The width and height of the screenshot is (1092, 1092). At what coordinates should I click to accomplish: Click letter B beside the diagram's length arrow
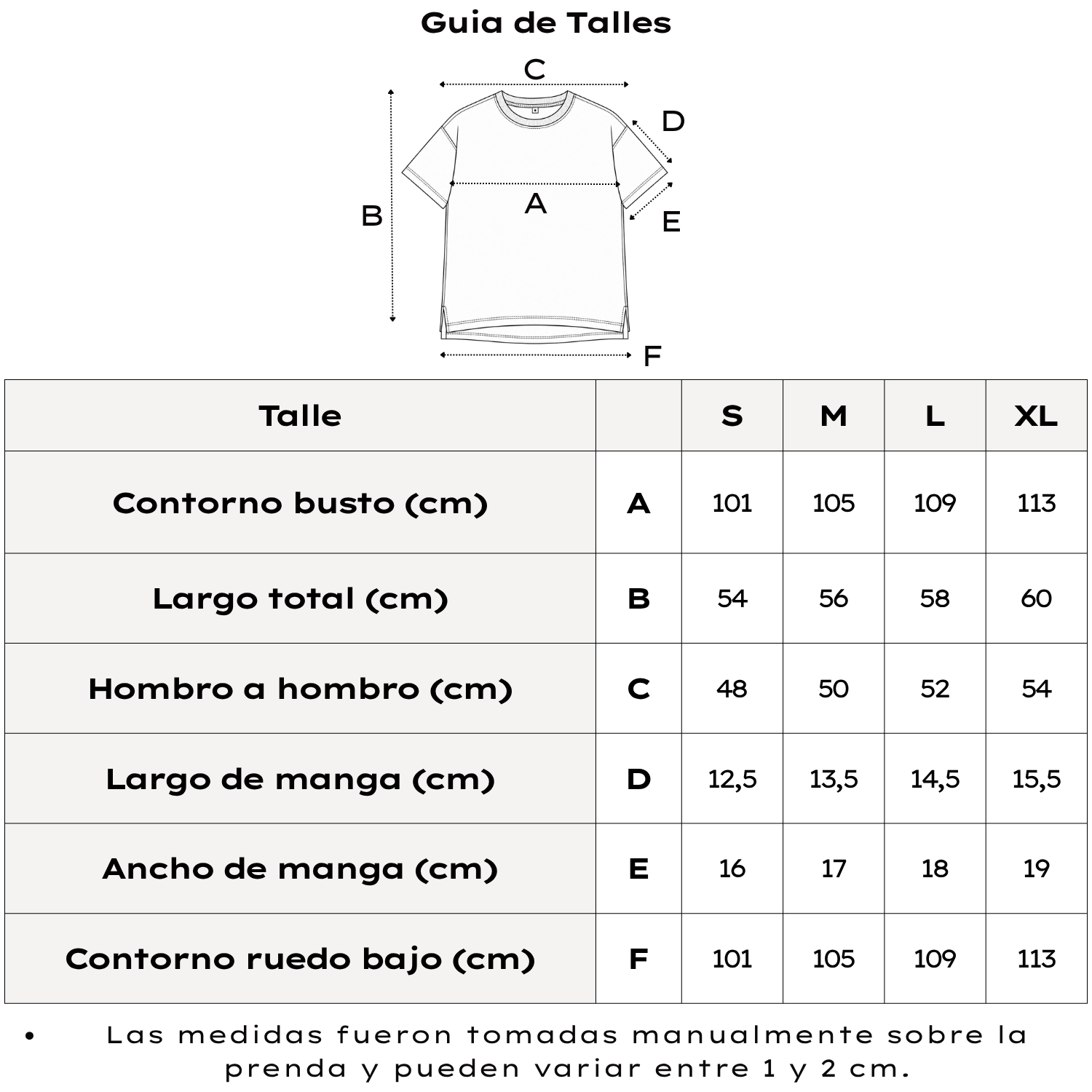tap(372, 216)
